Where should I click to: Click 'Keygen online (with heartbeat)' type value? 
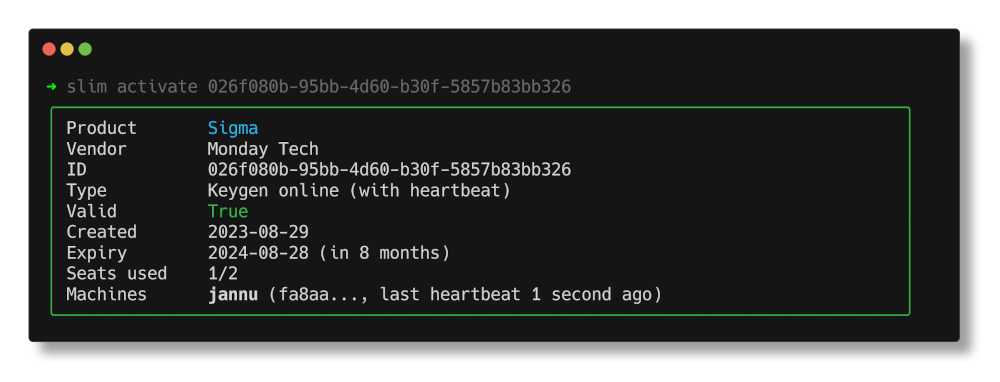click(x=359, y=191)
